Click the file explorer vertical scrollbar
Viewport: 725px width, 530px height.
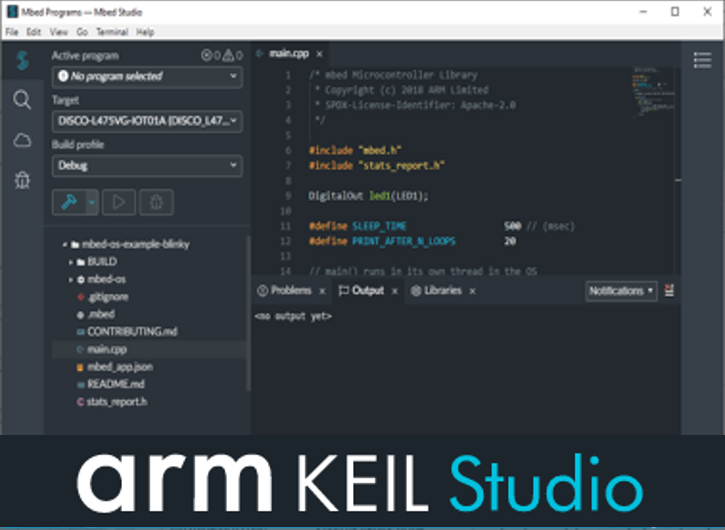249,314
